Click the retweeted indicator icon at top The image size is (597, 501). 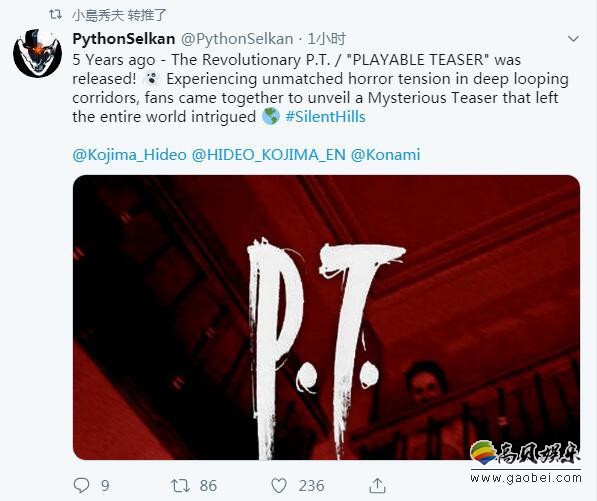point(56,15)
